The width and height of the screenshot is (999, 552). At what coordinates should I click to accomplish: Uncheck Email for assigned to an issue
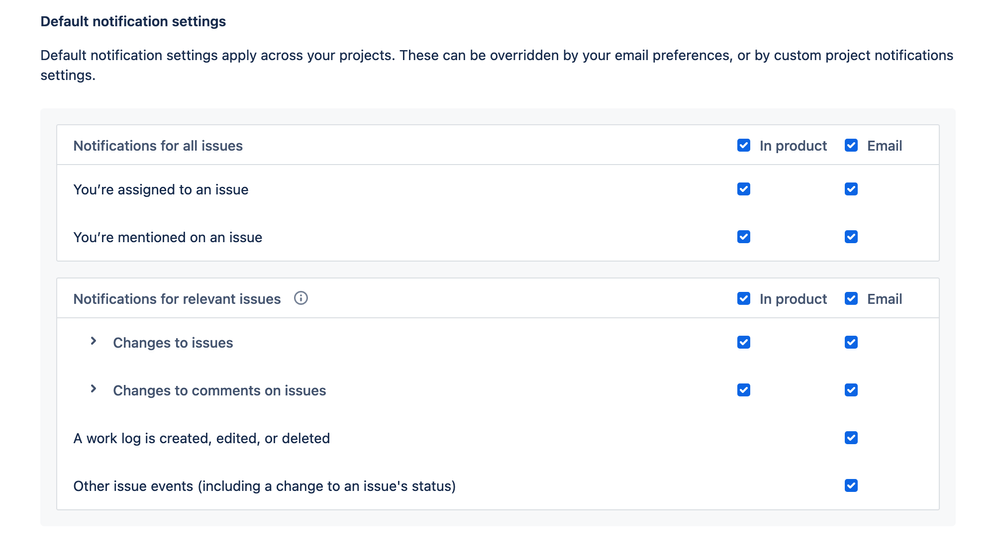(x=851, y=189)
